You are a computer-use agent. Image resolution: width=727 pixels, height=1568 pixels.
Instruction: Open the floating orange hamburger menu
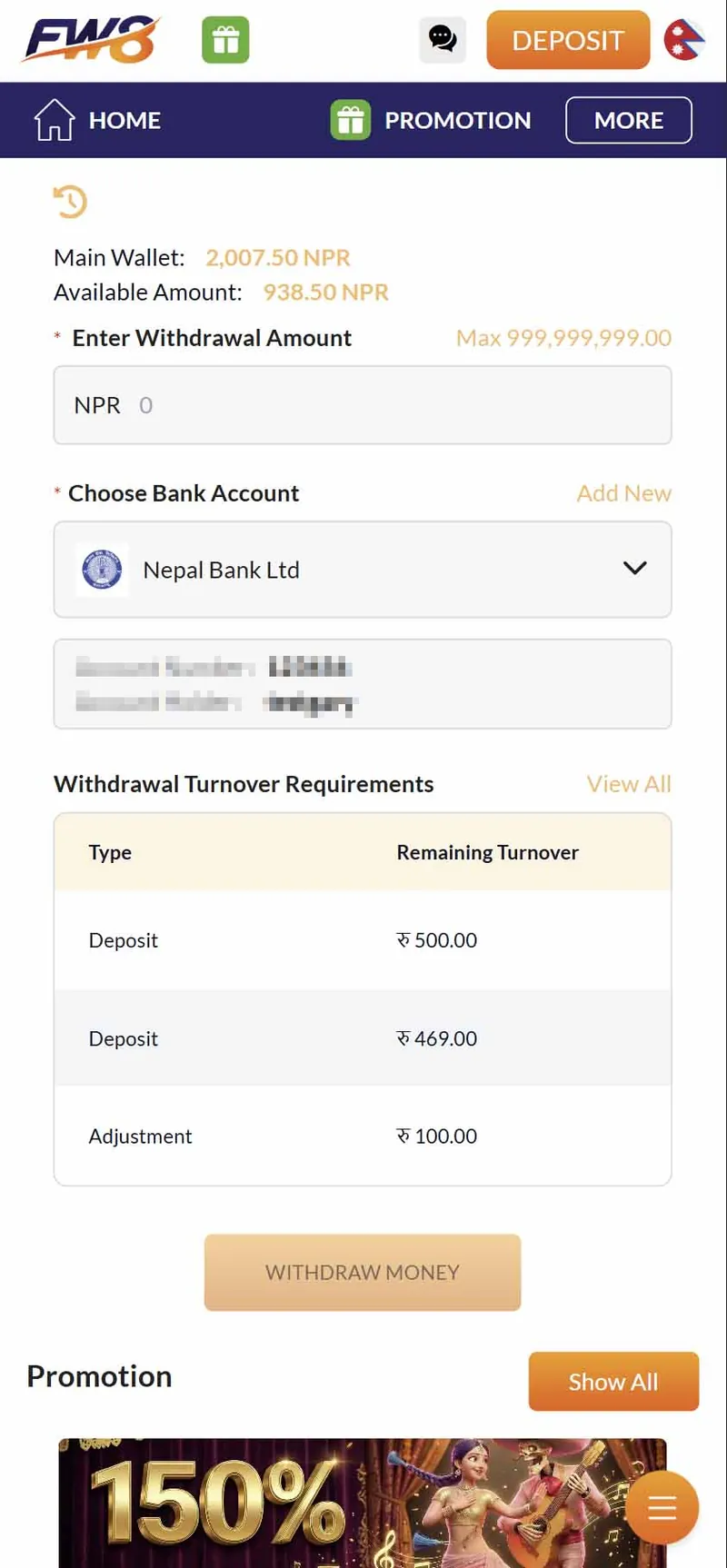click(x=662, y=1506)
